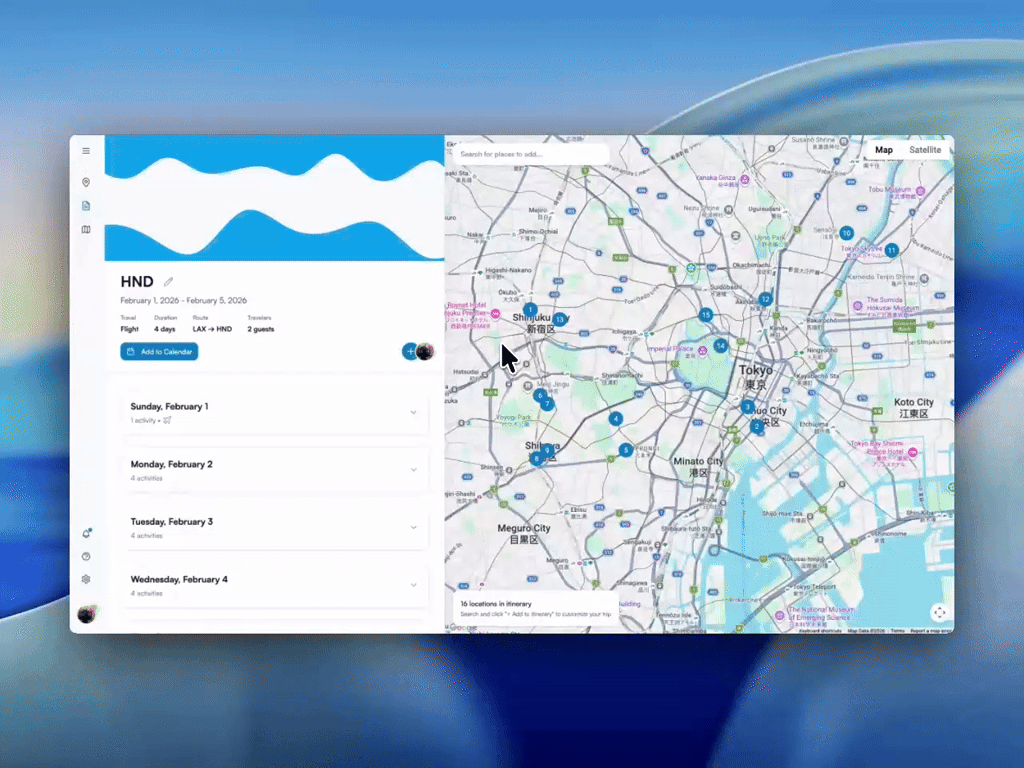Click the 2 guests travelers value
Viewport: 1024px width, 768px height.
click(261, 329)
